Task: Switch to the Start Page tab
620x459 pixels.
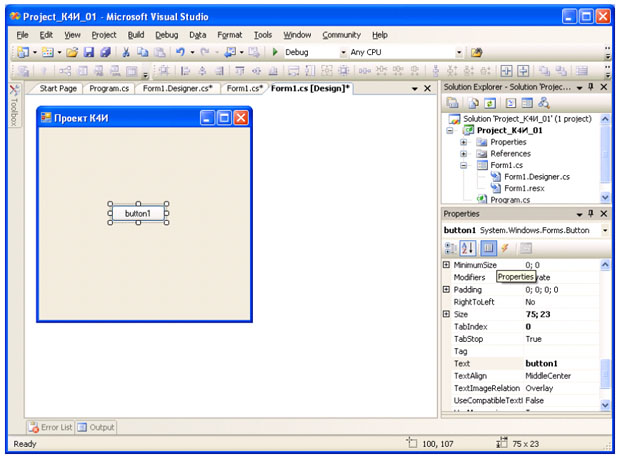Action: 58,89
